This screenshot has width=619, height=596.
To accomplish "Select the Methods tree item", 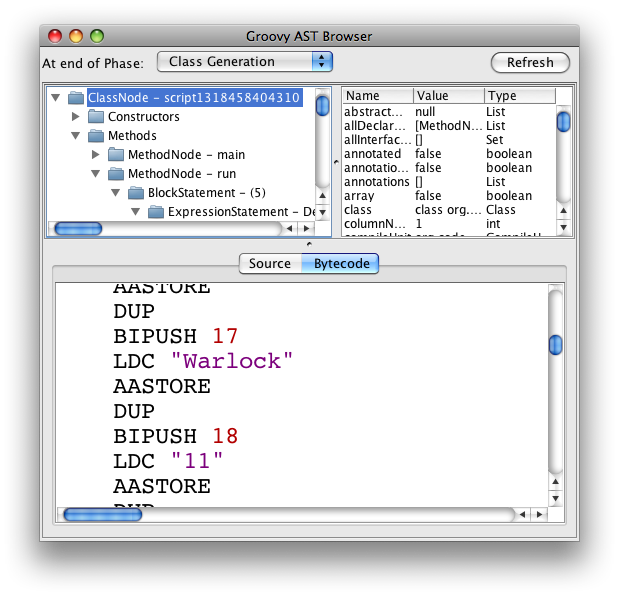I will pyautogui.click(x=132, y=135).
